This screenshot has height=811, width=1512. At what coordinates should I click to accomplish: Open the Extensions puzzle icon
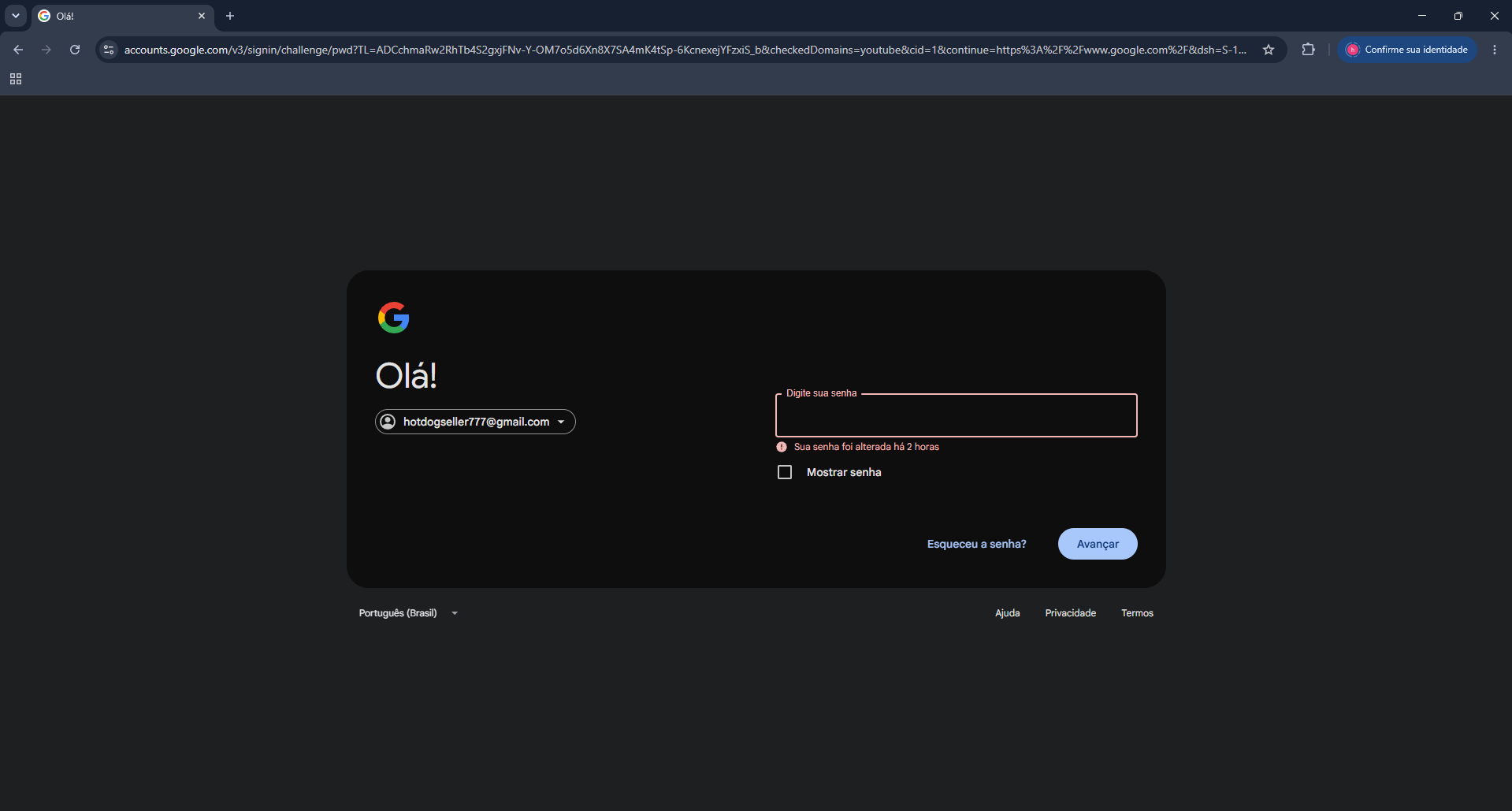pyautogui.click(x=1309, y=50)
